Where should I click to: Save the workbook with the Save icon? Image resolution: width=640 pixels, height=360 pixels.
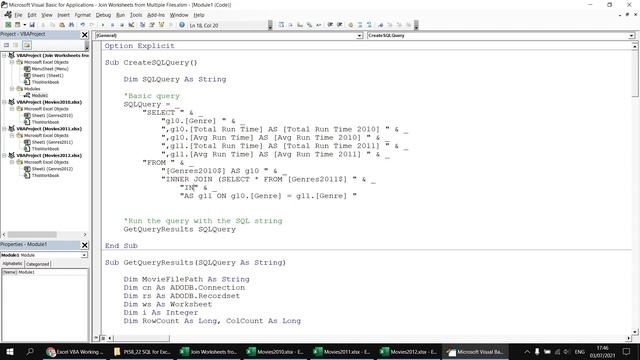[32, 25]
